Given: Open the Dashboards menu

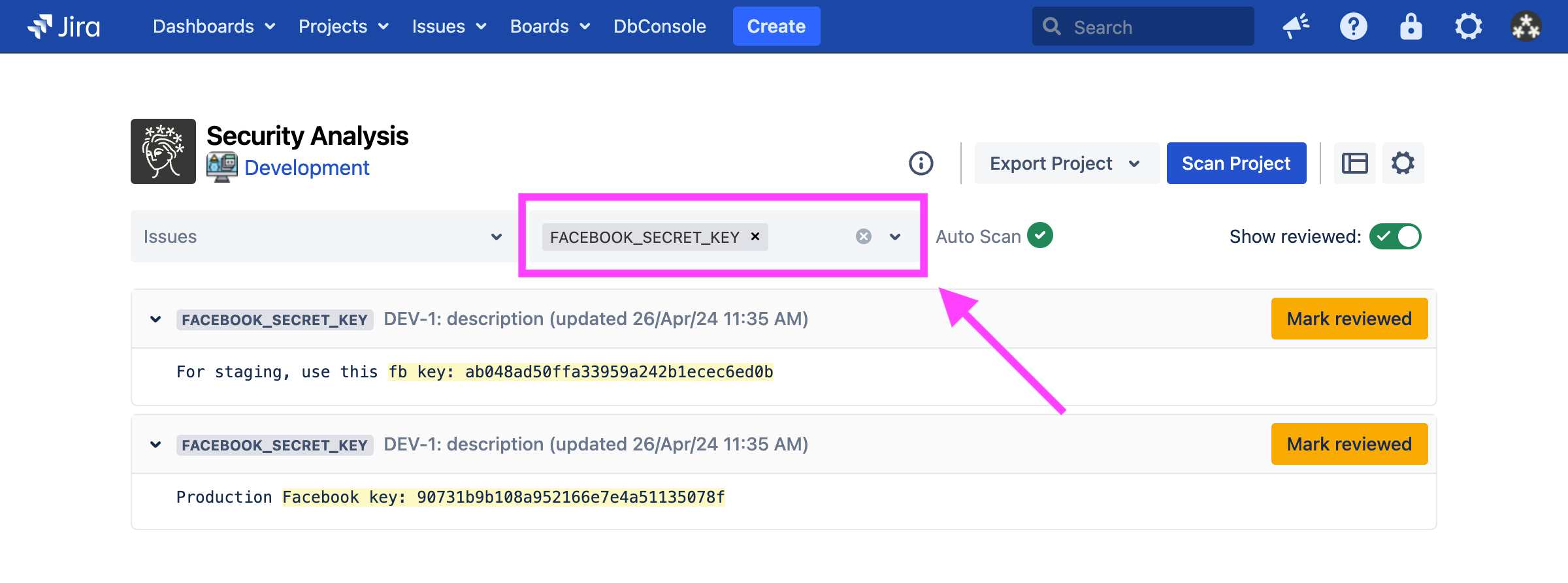Looking at the screenshot, I should coord(214,27).
